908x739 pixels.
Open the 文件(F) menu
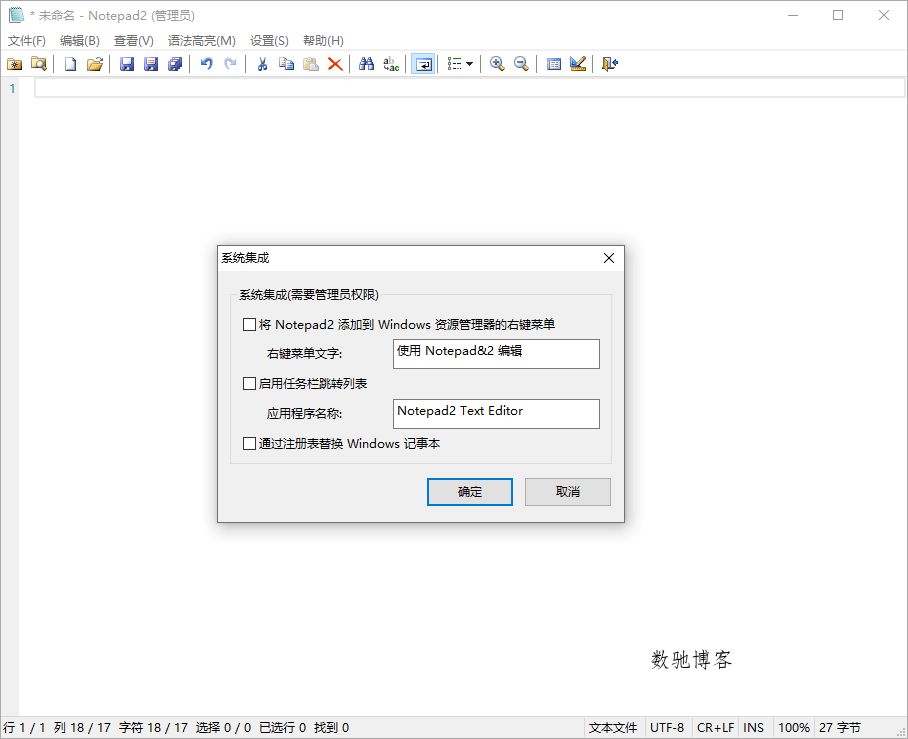[27, 41]
